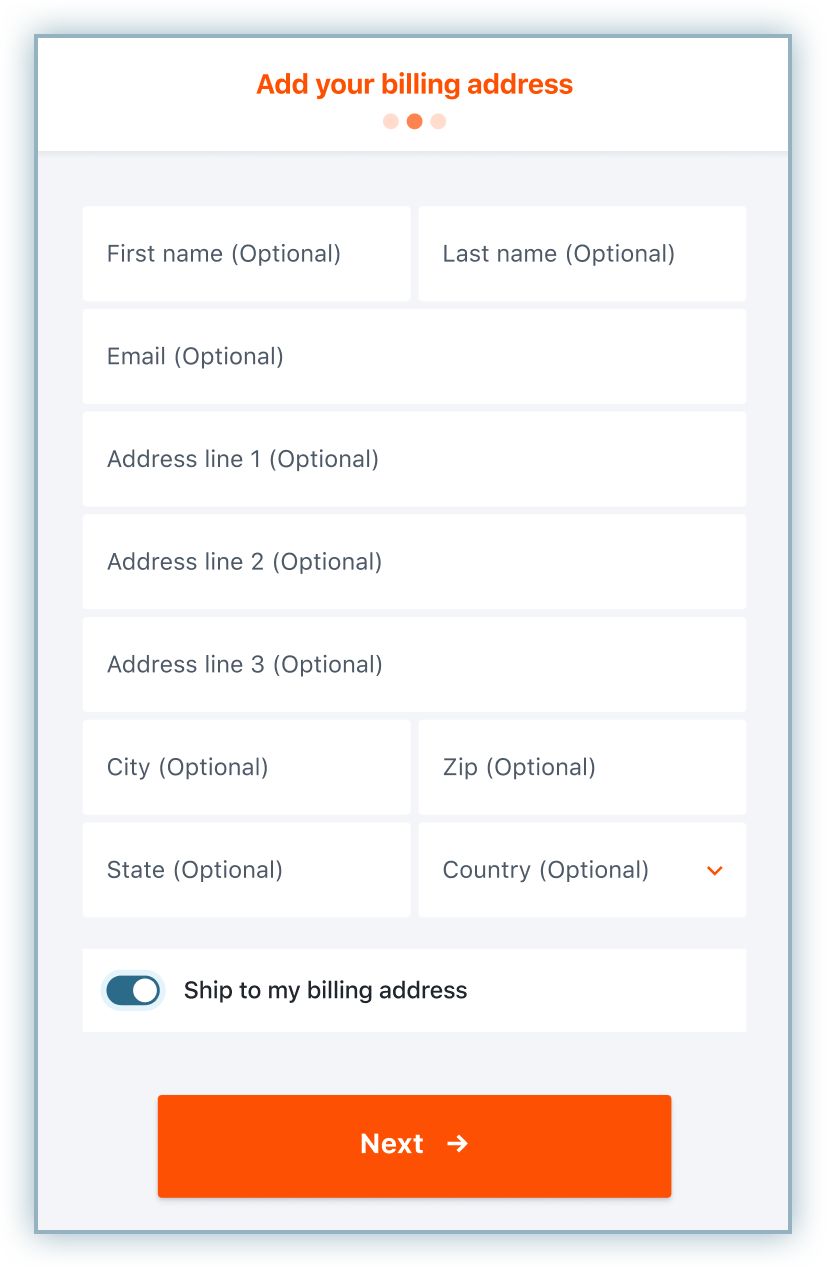The height and width of the screenshot is (1268, 826).
Task: Focus the Address line 1 field
Action: pyautogui.click(x=414, y=460)
